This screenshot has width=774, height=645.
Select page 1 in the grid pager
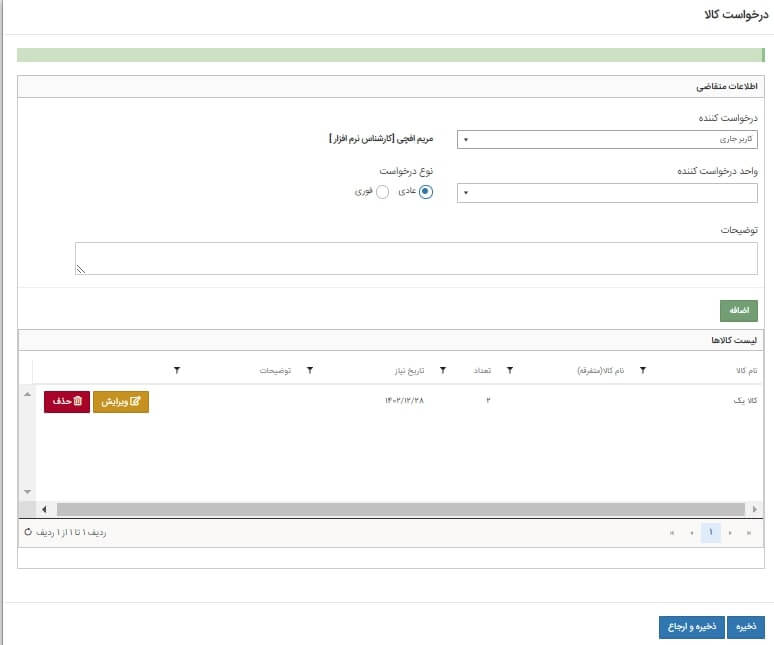[710, 533]
